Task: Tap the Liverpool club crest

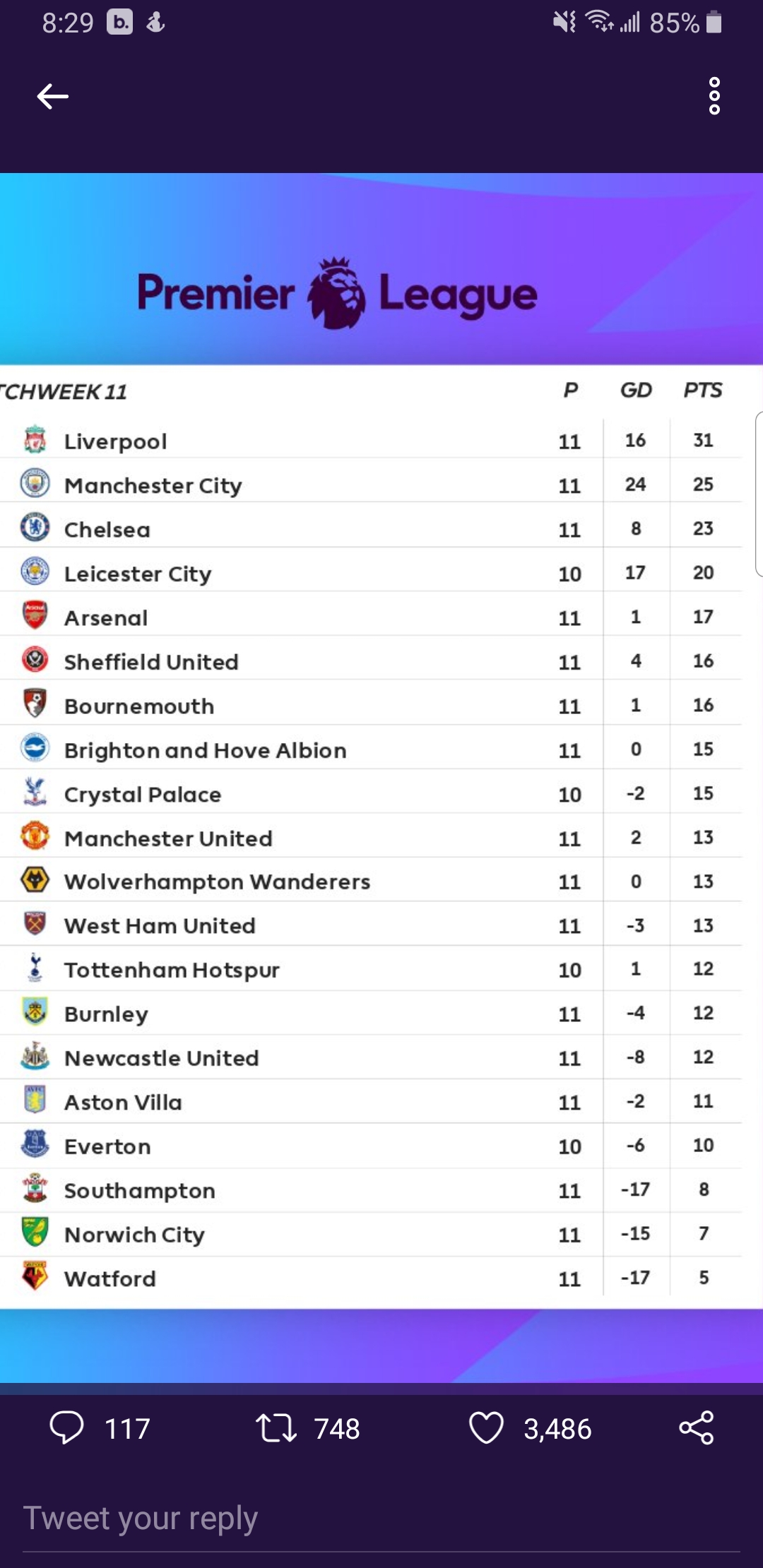Action: pos(35,439)
